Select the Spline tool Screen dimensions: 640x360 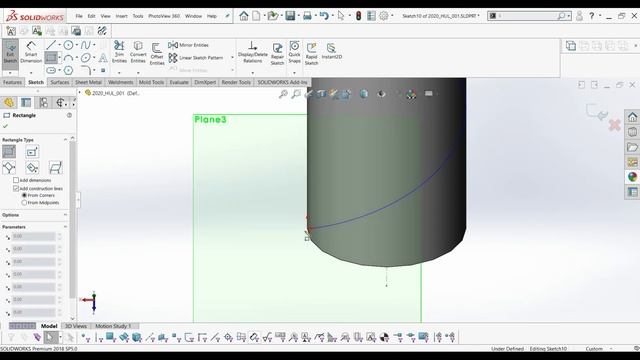85,45
